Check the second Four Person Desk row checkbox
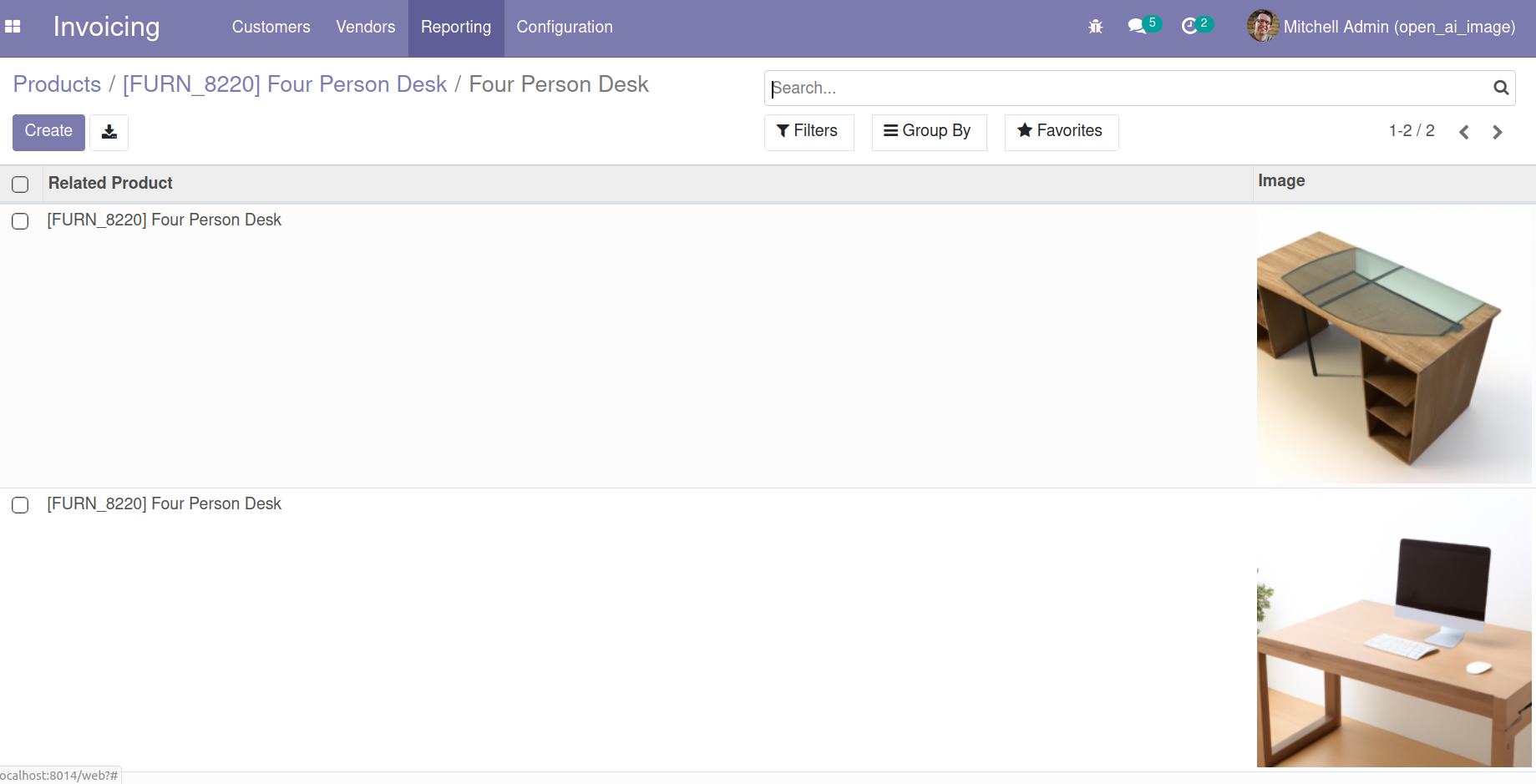The height and width of the screenshot is (784, 1536). point(20,505)
